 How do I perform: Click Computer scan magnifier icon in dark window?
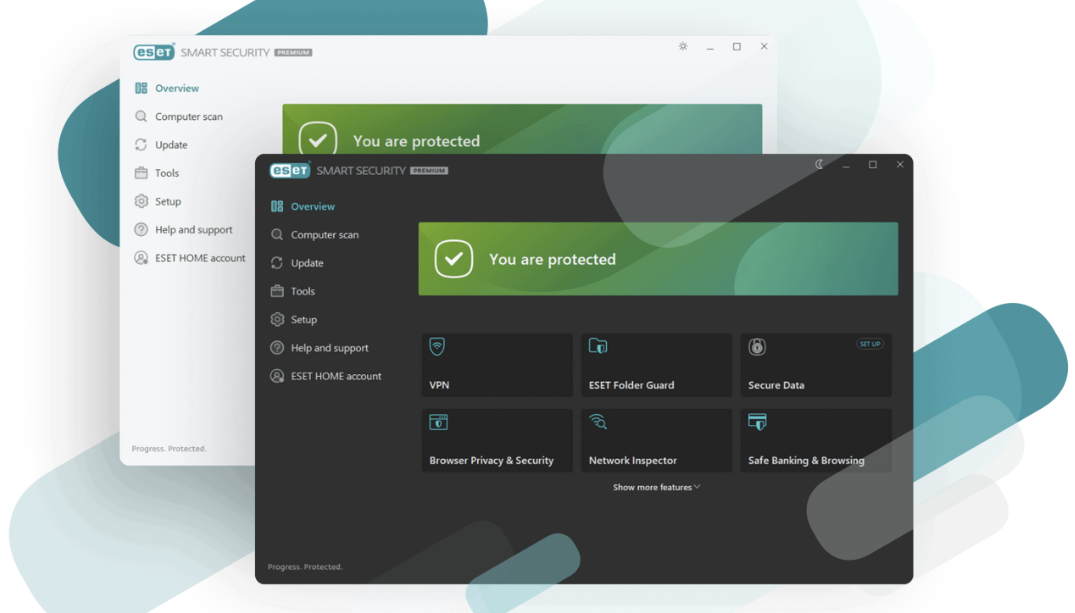[277, 235]
